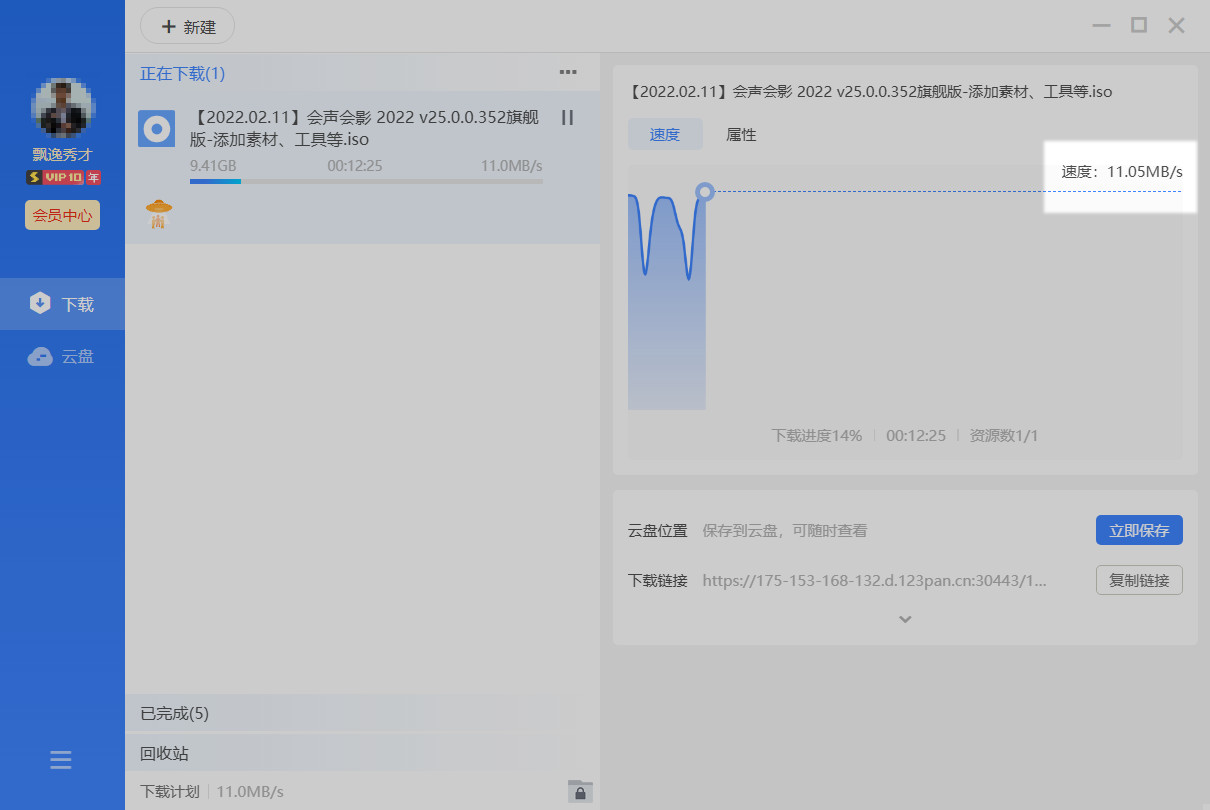Click the 9.41GB file size text
This screenshot has width=1210, height=810.
pos(213,165)
